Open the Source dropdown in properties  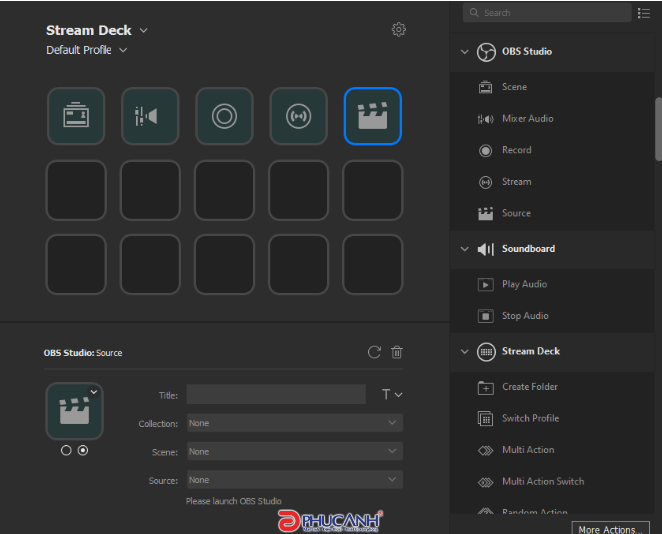click(x=295, y=480)
